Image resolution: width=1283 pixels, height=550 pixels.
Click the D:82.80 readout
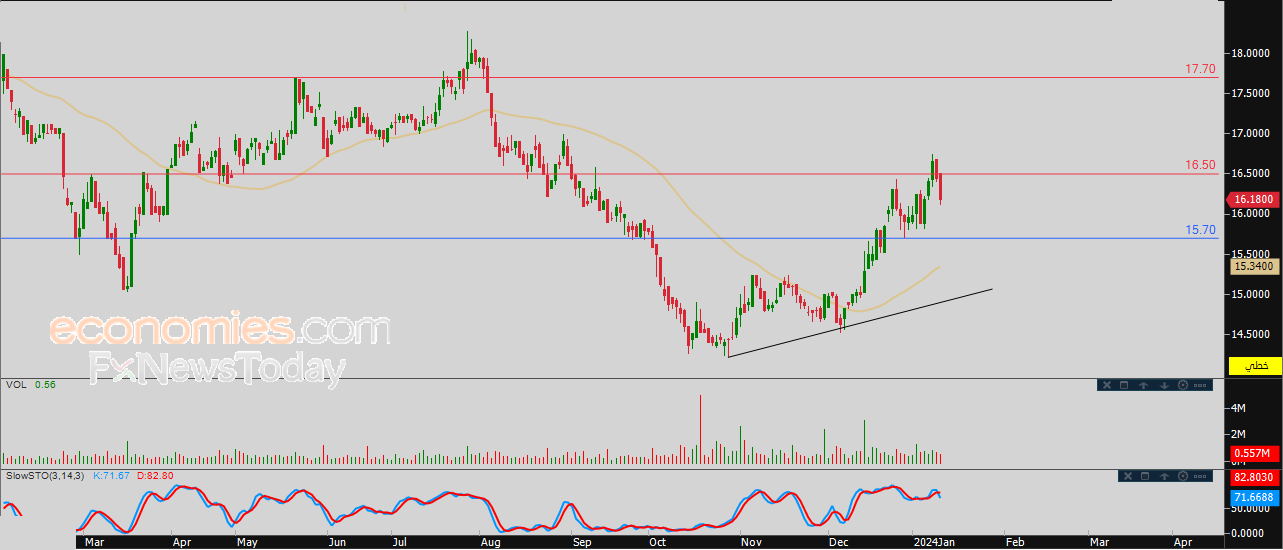click(157, 475)
